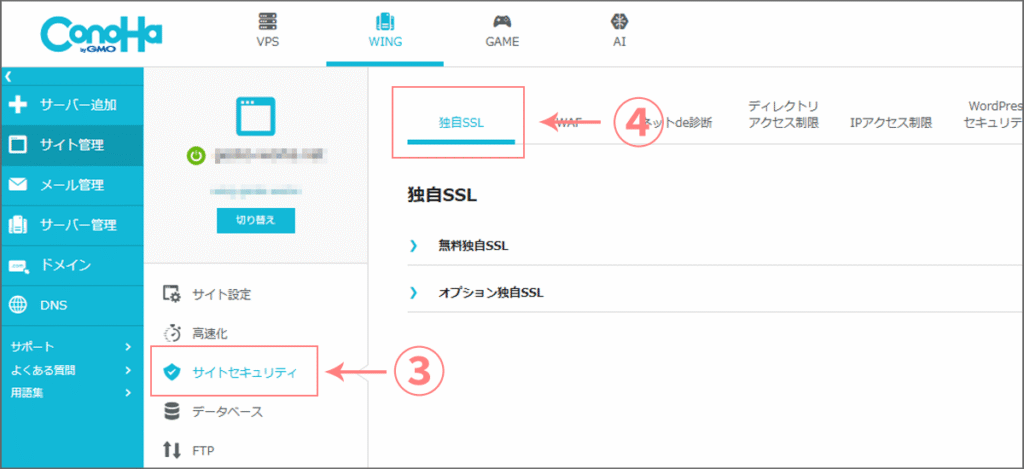
Task: Open the GAME controller icon
Action: [502, 22]
